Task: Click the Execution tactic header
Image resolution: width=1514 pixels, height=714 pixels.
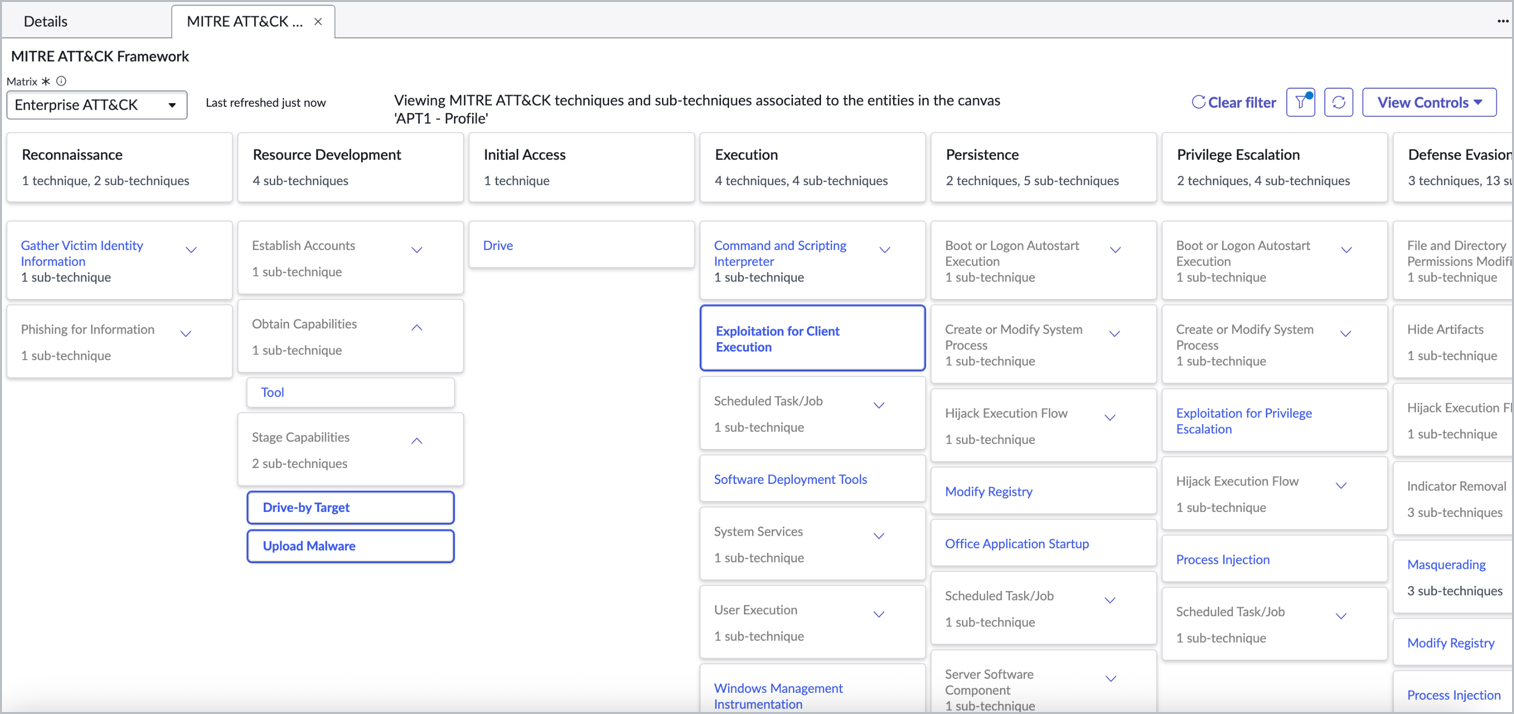Action: coord(813,167)
